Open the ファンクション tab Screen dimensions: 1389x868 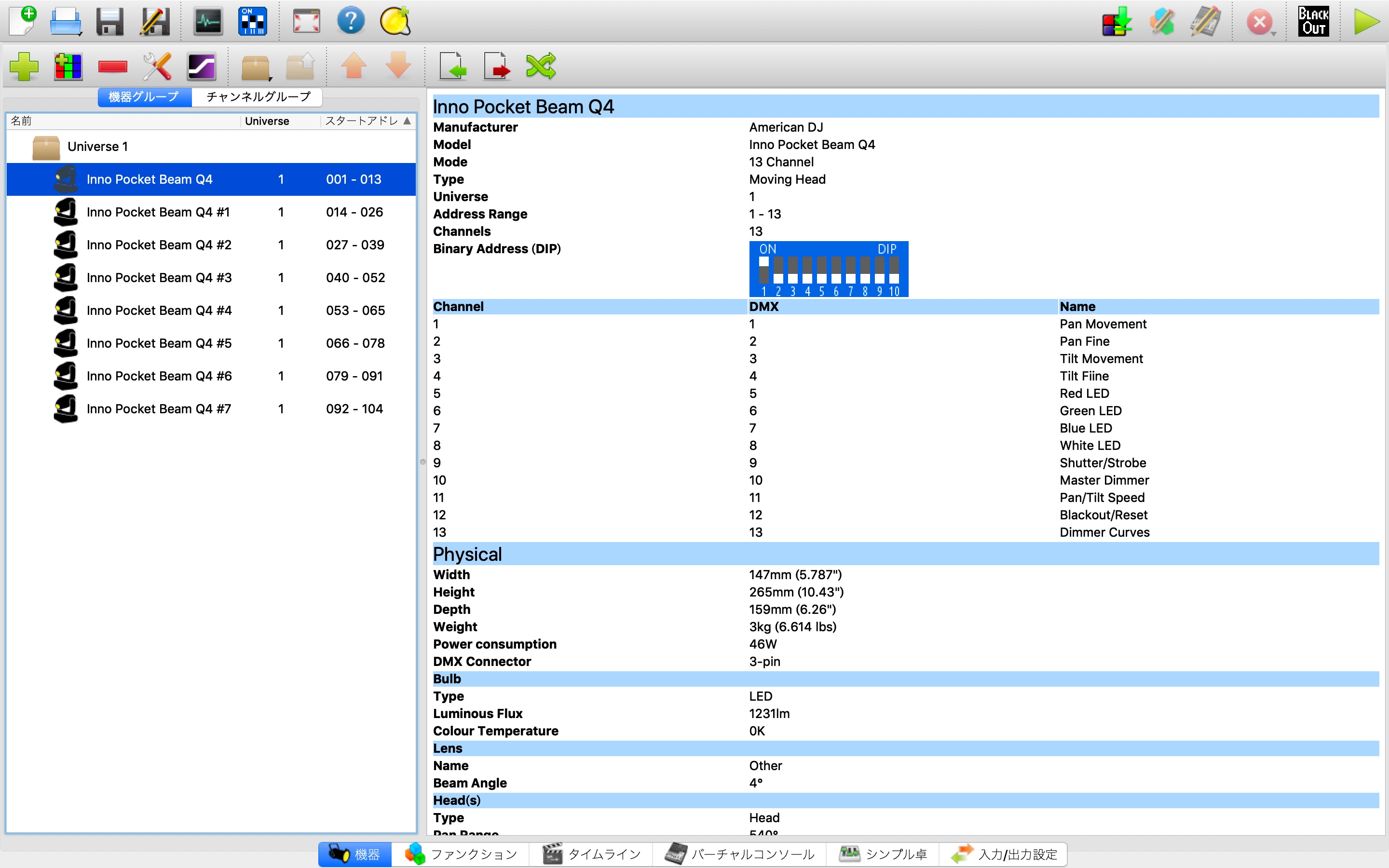(461, 854)
